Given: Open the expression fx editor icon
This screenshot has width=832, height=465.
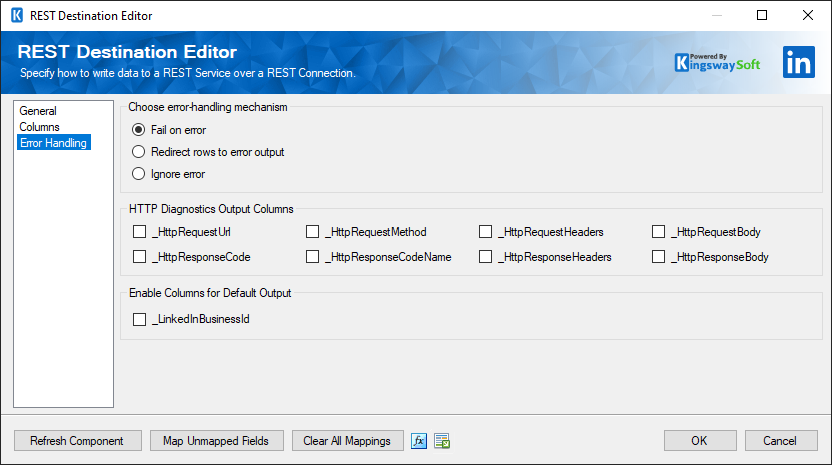Looking at the screenshot, I should coord(419,441).
